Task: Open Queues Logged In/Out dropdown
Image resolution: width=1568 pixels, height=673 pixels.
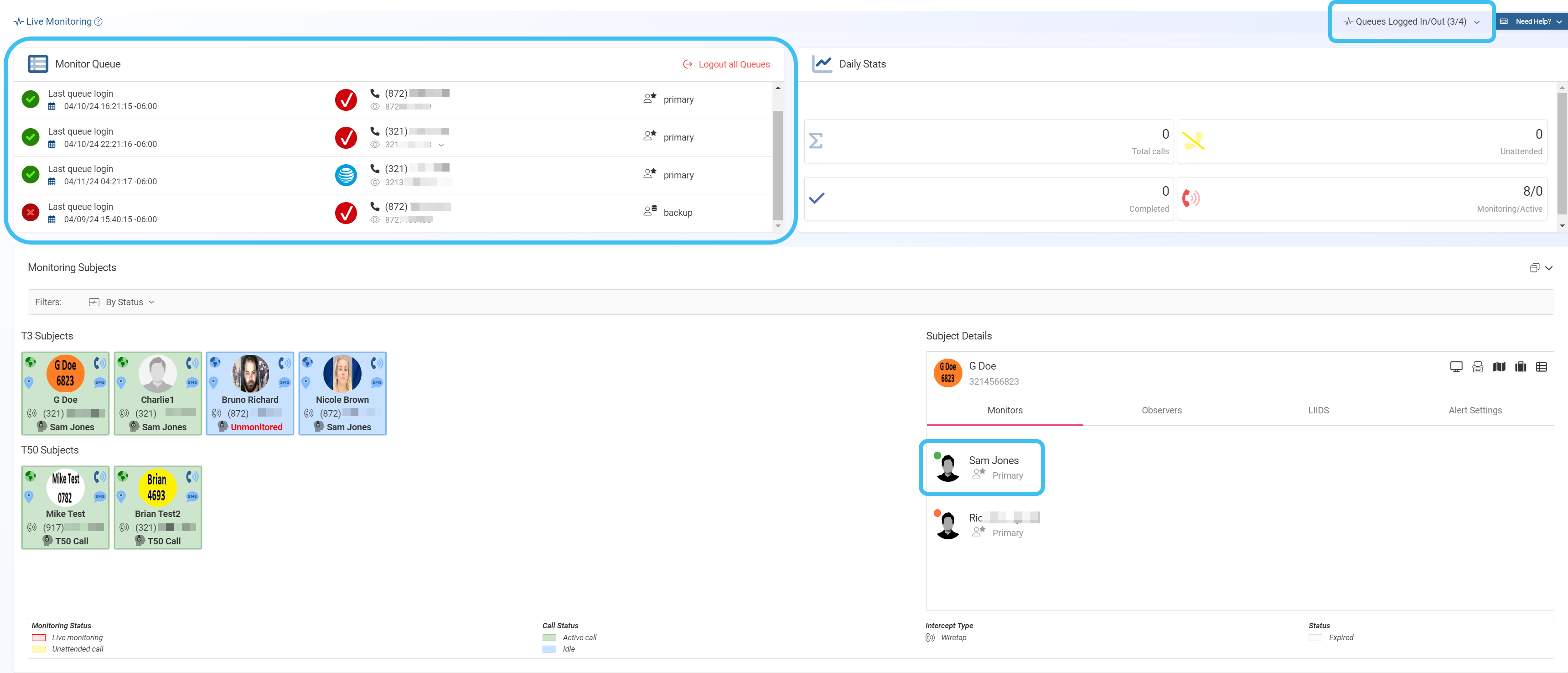Action: [x=1411, y=21]
